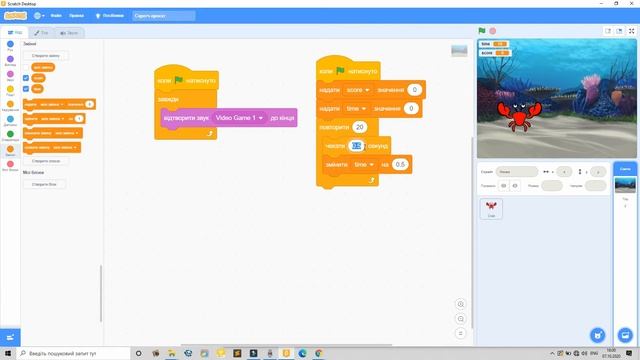Open the time dropdown in set block
The image size is (640, 360).
[x=356, y=109]
